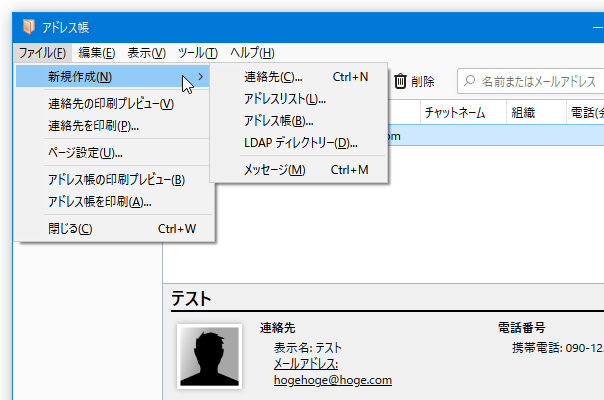The image size is (604, 400).
Task: Choose アドレスリスト(L)... from the submenu
Action: (299, 99)
